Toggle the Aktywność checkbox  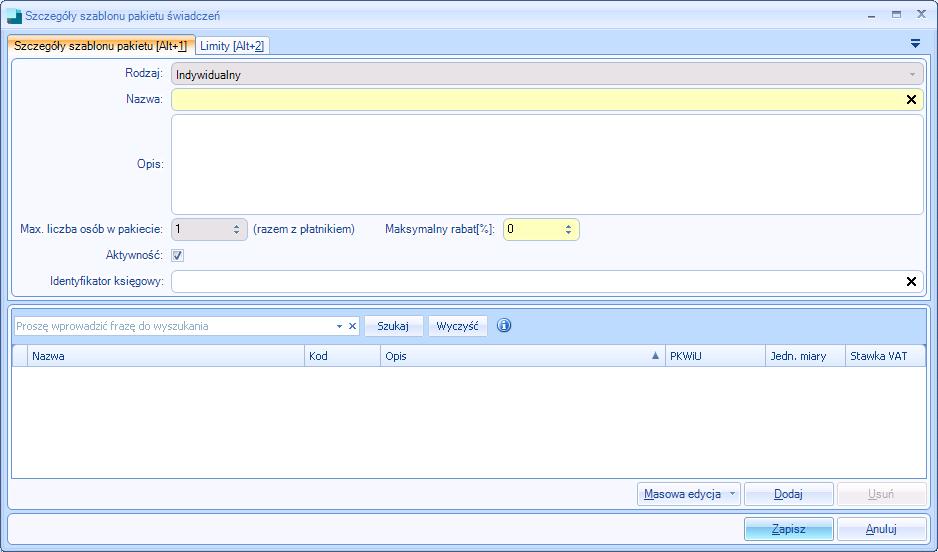pyautogui.click(x=178, y=255)
